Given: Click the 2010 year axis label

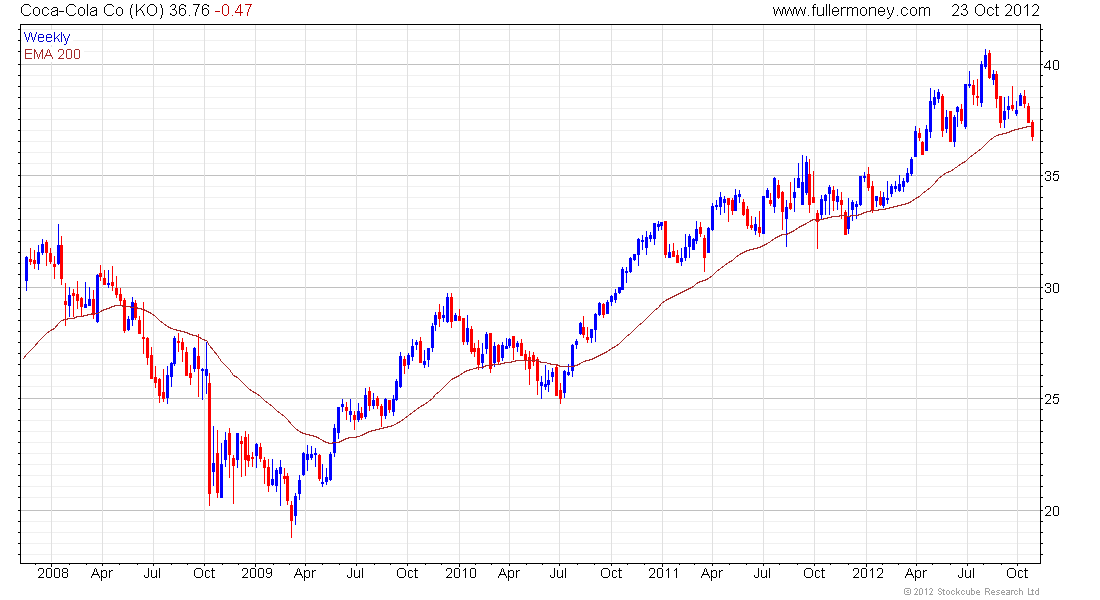Looking at the screenshot, I should [460, 573].
